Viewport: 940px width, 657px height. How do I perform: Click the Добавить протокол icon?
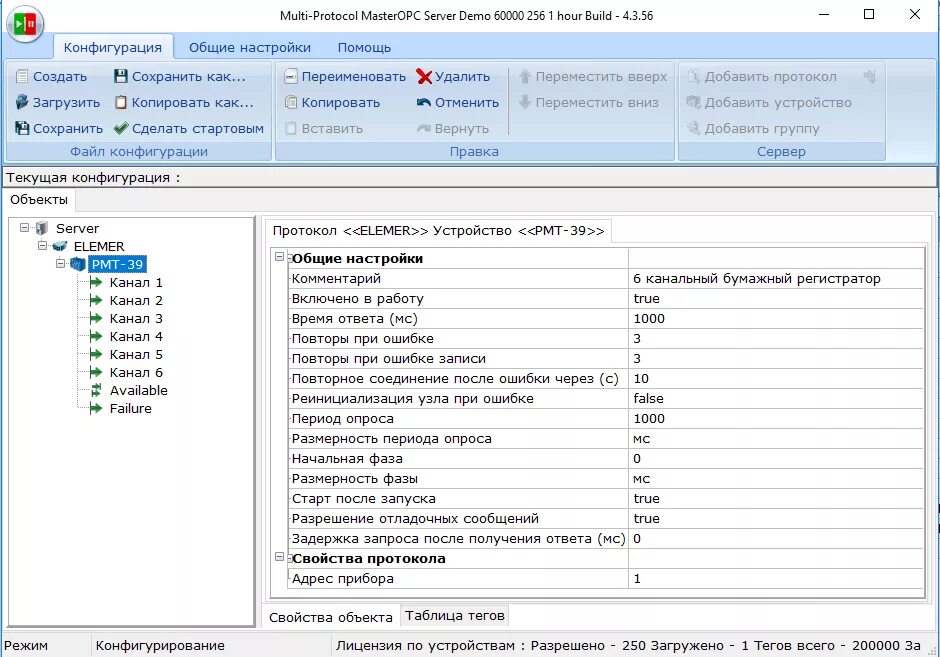click(694, 76)
